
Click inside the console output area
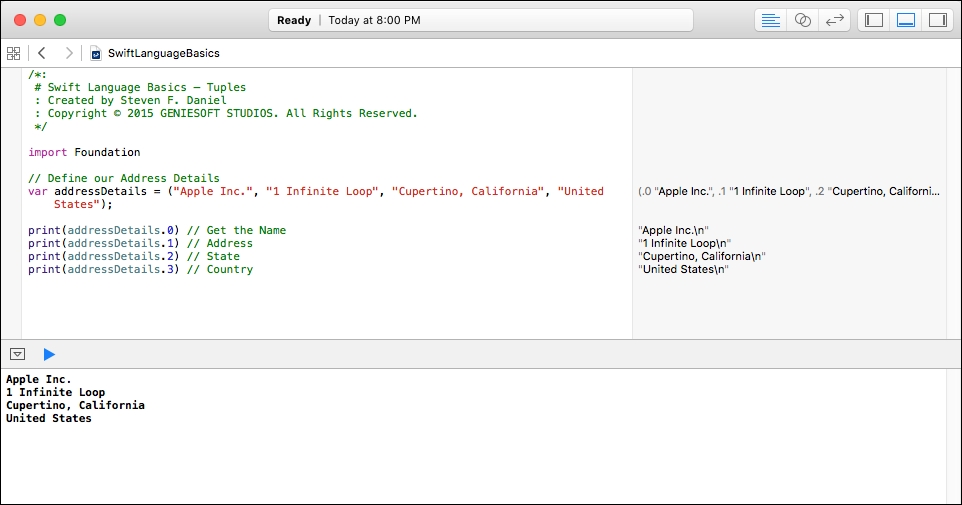pos(472,436)
